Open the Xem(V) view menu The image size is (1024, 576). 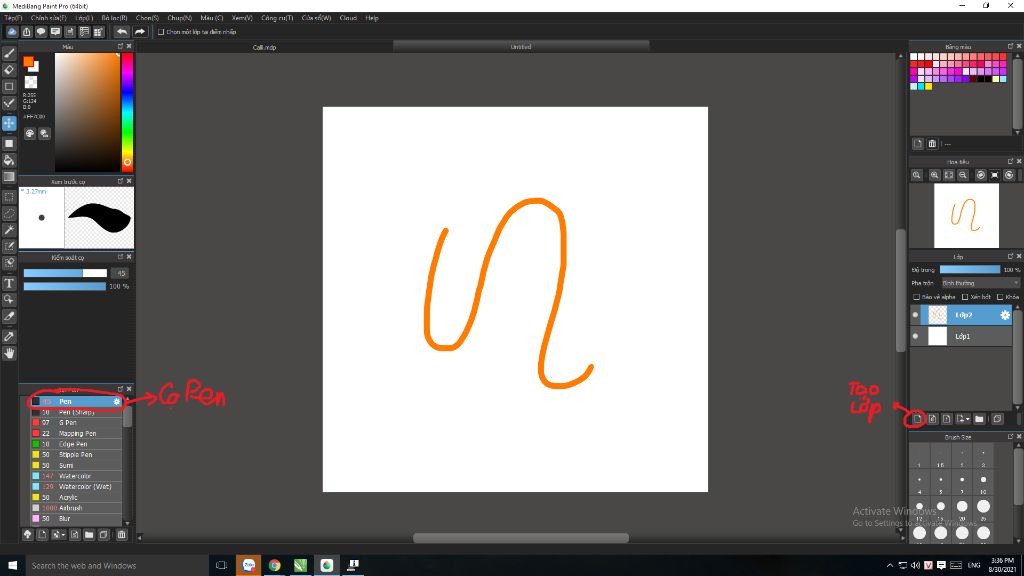242,18
